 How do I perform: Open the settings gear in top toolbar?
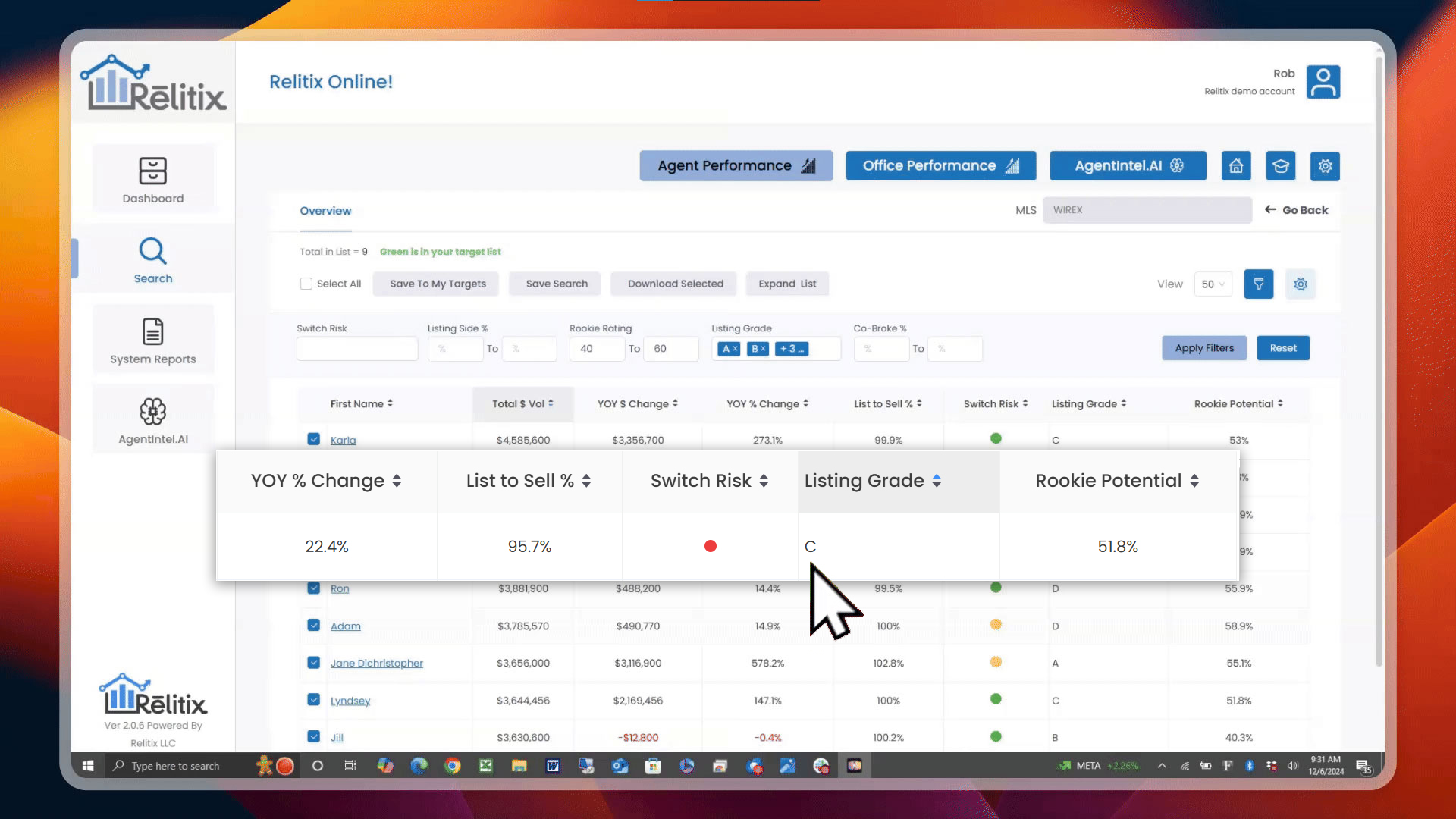coord(1325,166)
